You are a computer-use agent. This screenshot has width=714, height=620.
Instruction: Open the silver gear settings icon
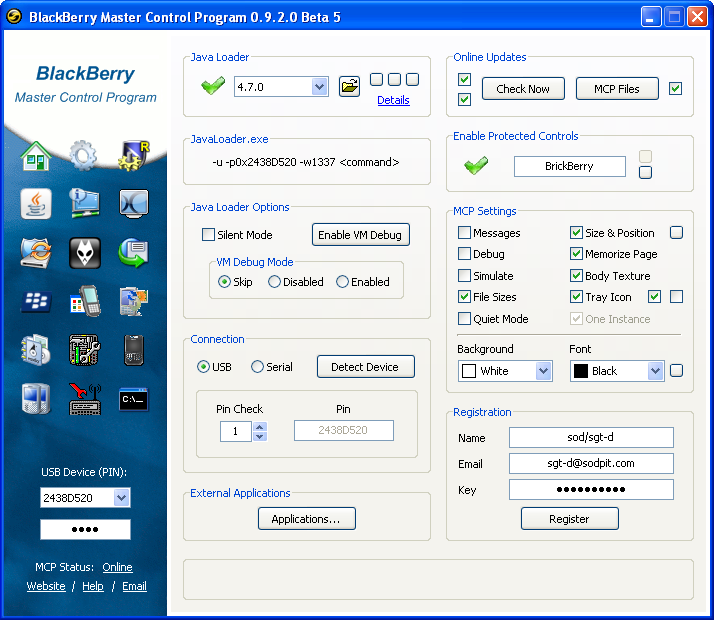pos(84,155)
